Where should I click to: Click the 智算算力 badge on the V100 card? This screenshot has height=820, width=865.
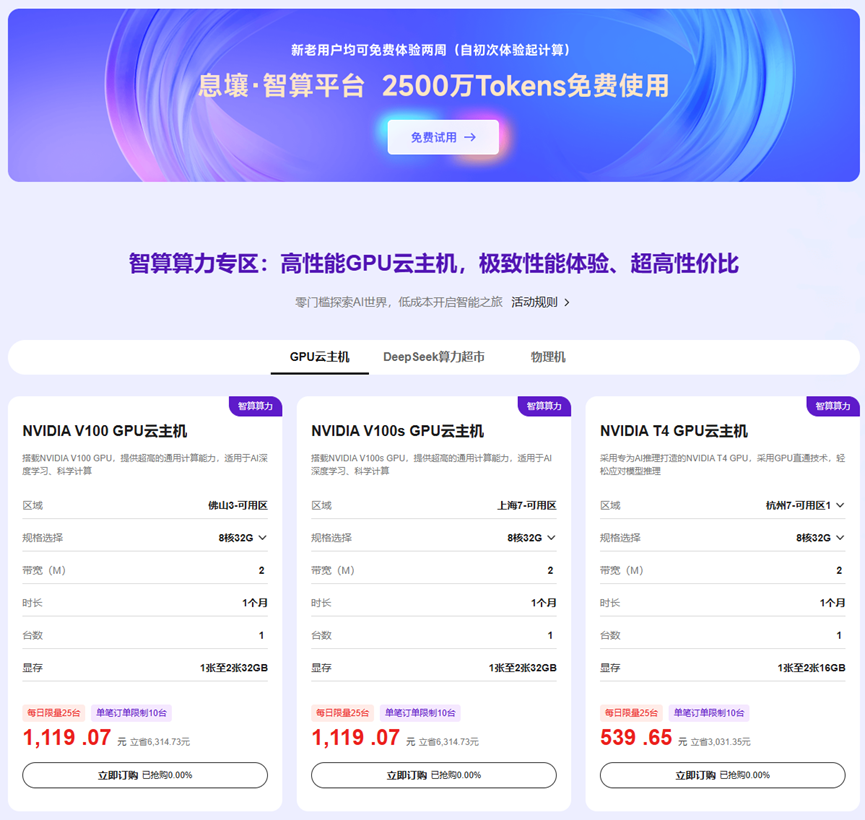[x=255, y=406]
